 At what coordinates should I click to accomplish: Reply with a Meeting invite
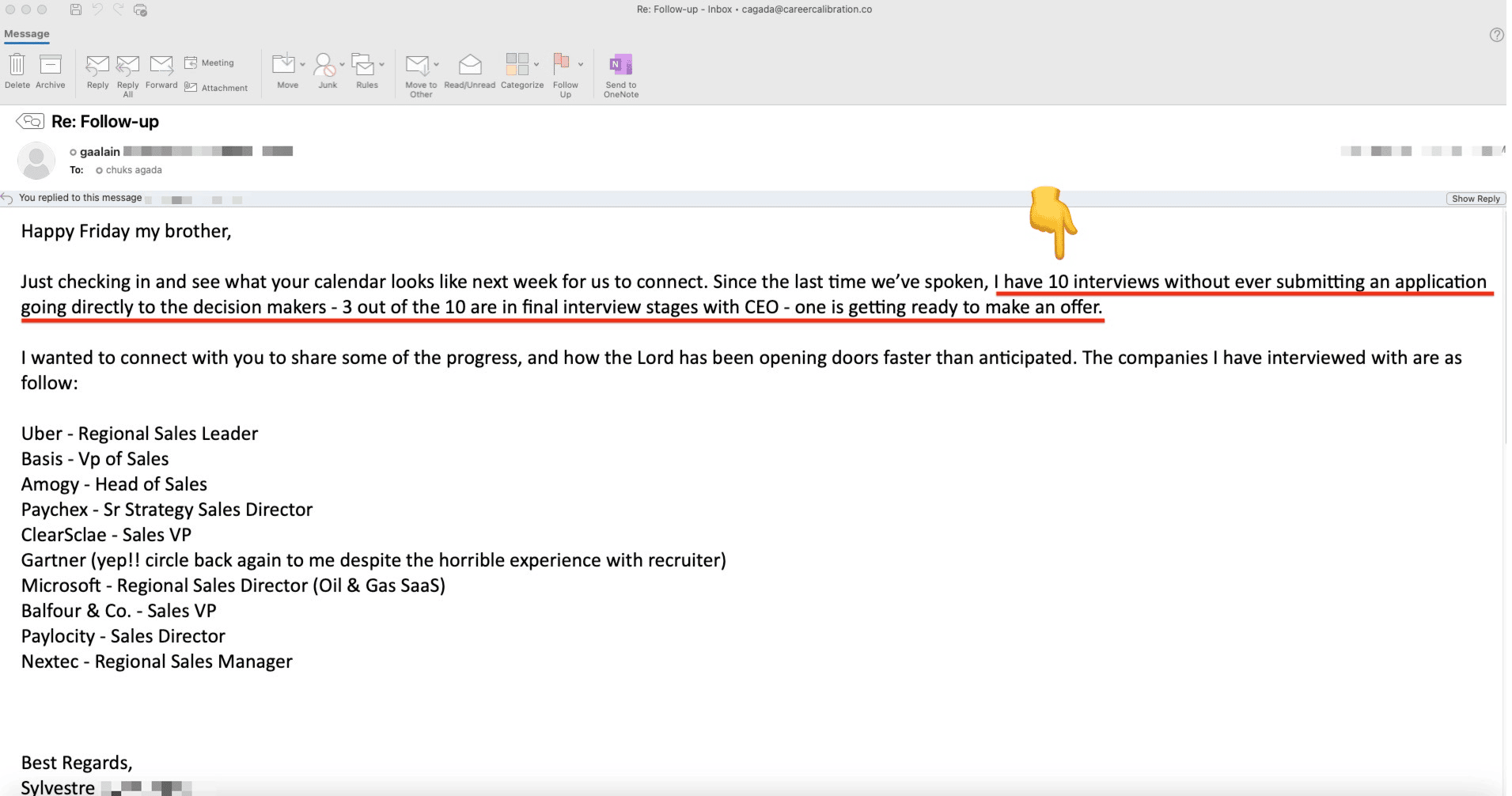point(210,63)
